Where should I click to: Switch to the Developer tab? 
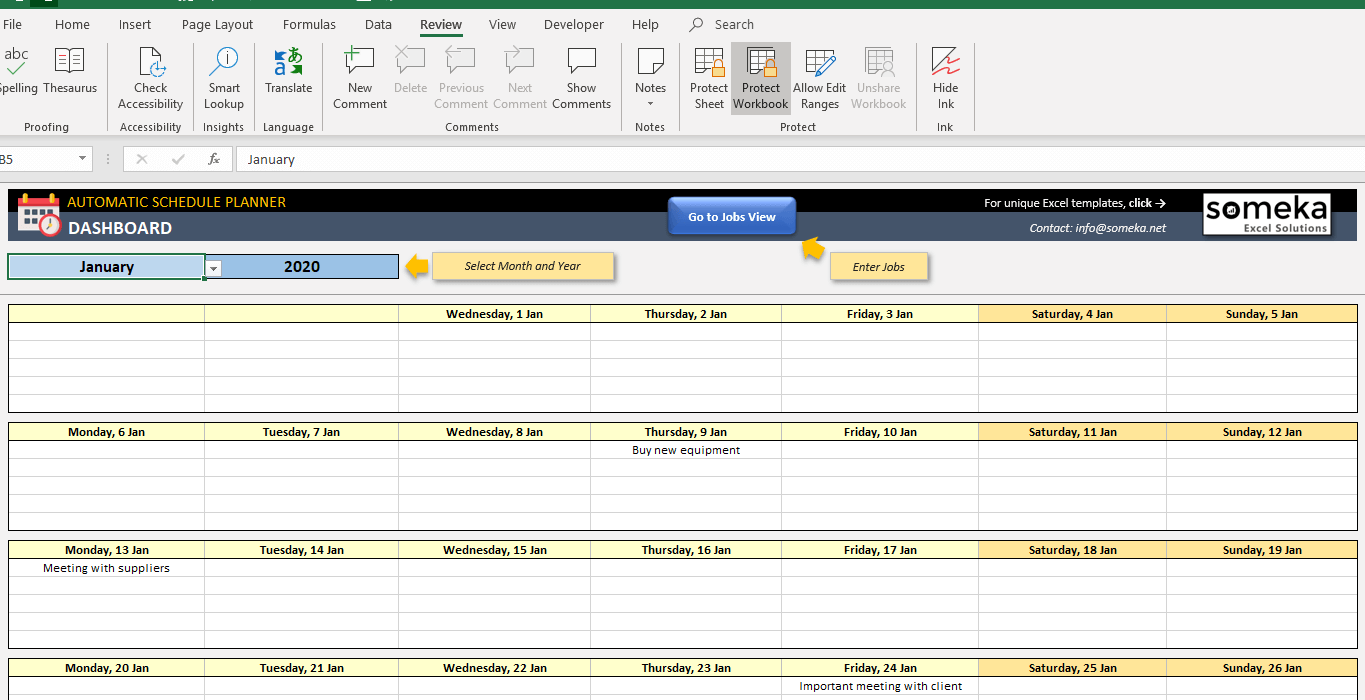pos(573,24)
